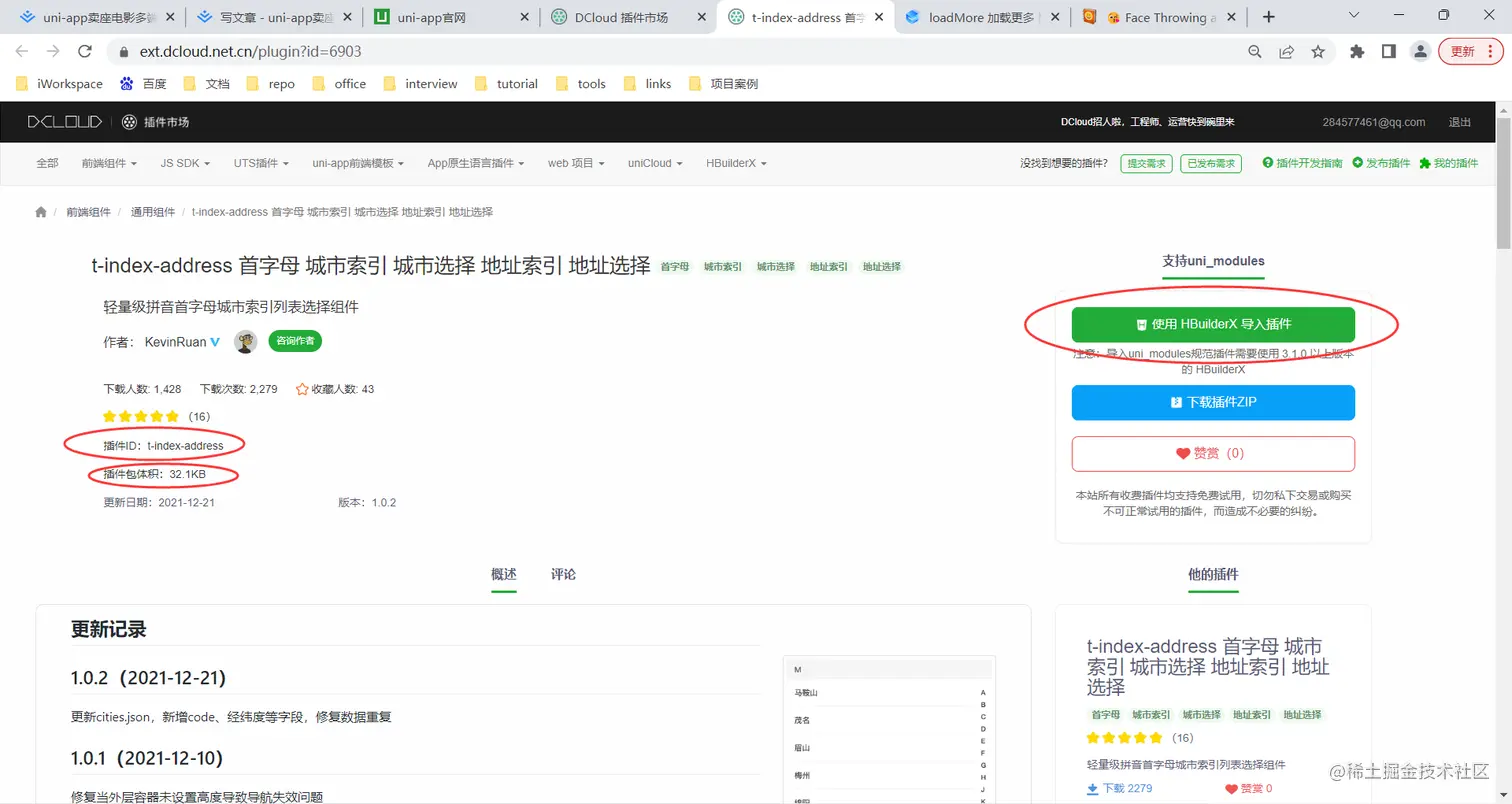Screen dimensions: 1512x804
Task: Expand the App原生语言插件 dropdown
Action: click(476, 163)
